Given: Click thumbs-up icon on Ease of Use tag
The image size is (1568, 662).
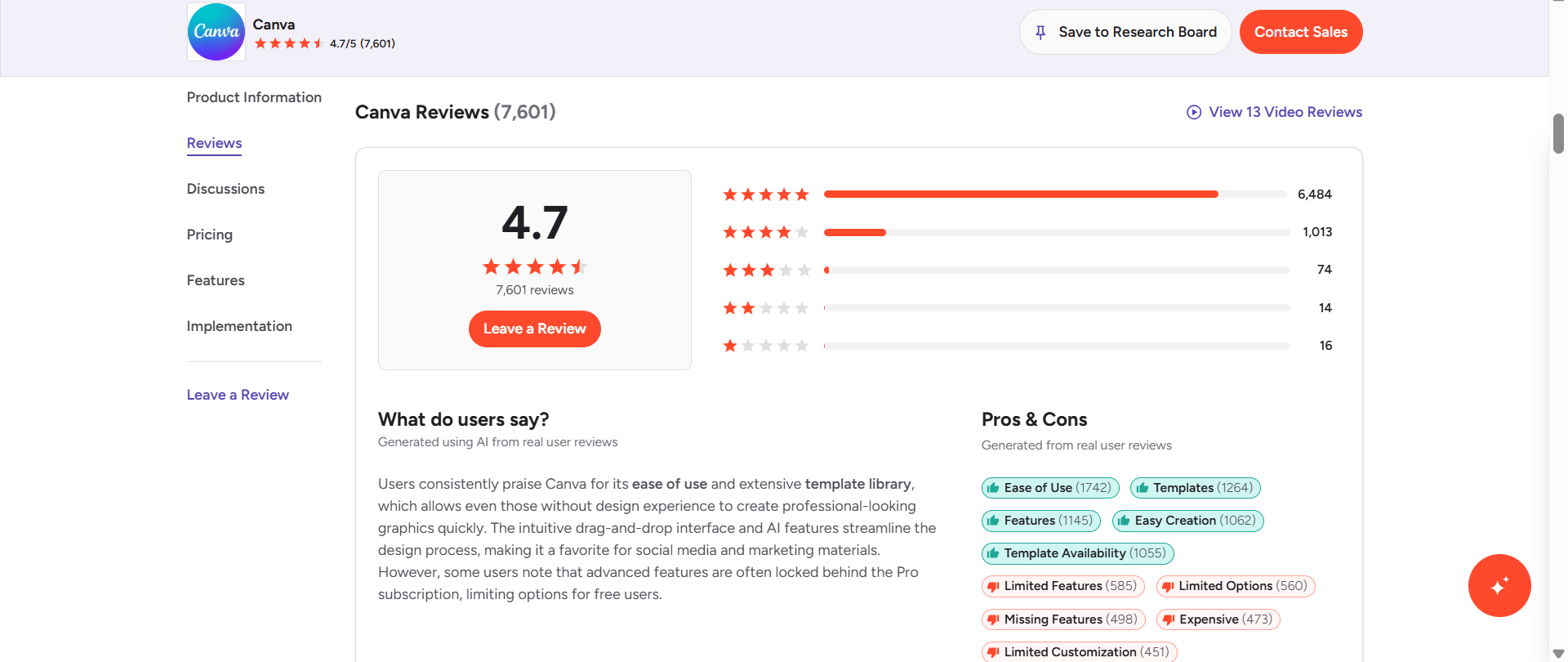Looking at the screenshot, I should click(x=993, y=488).
